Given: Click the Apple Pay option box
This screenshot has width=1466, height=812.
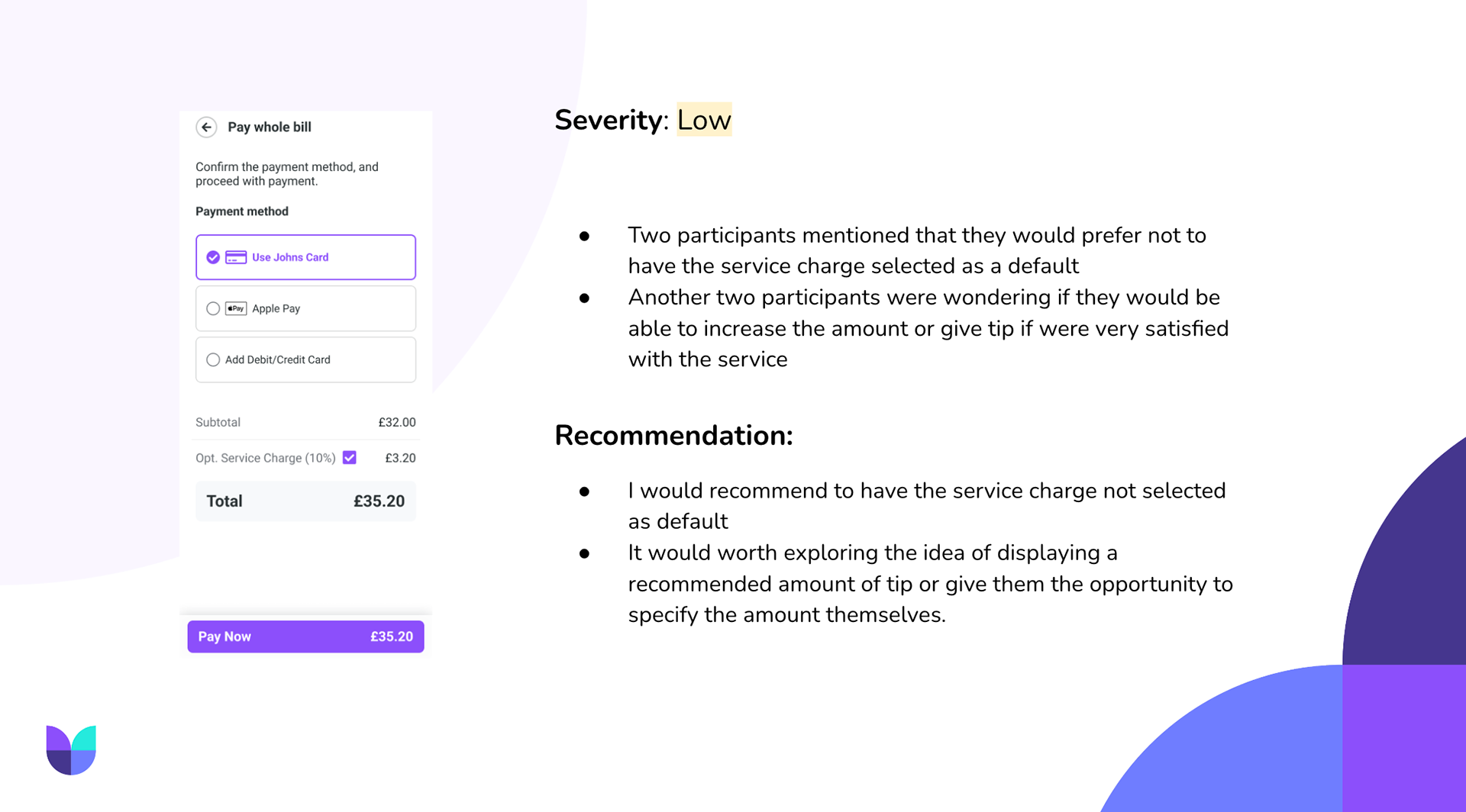Looking at the screenshot, I should (305, 308).
